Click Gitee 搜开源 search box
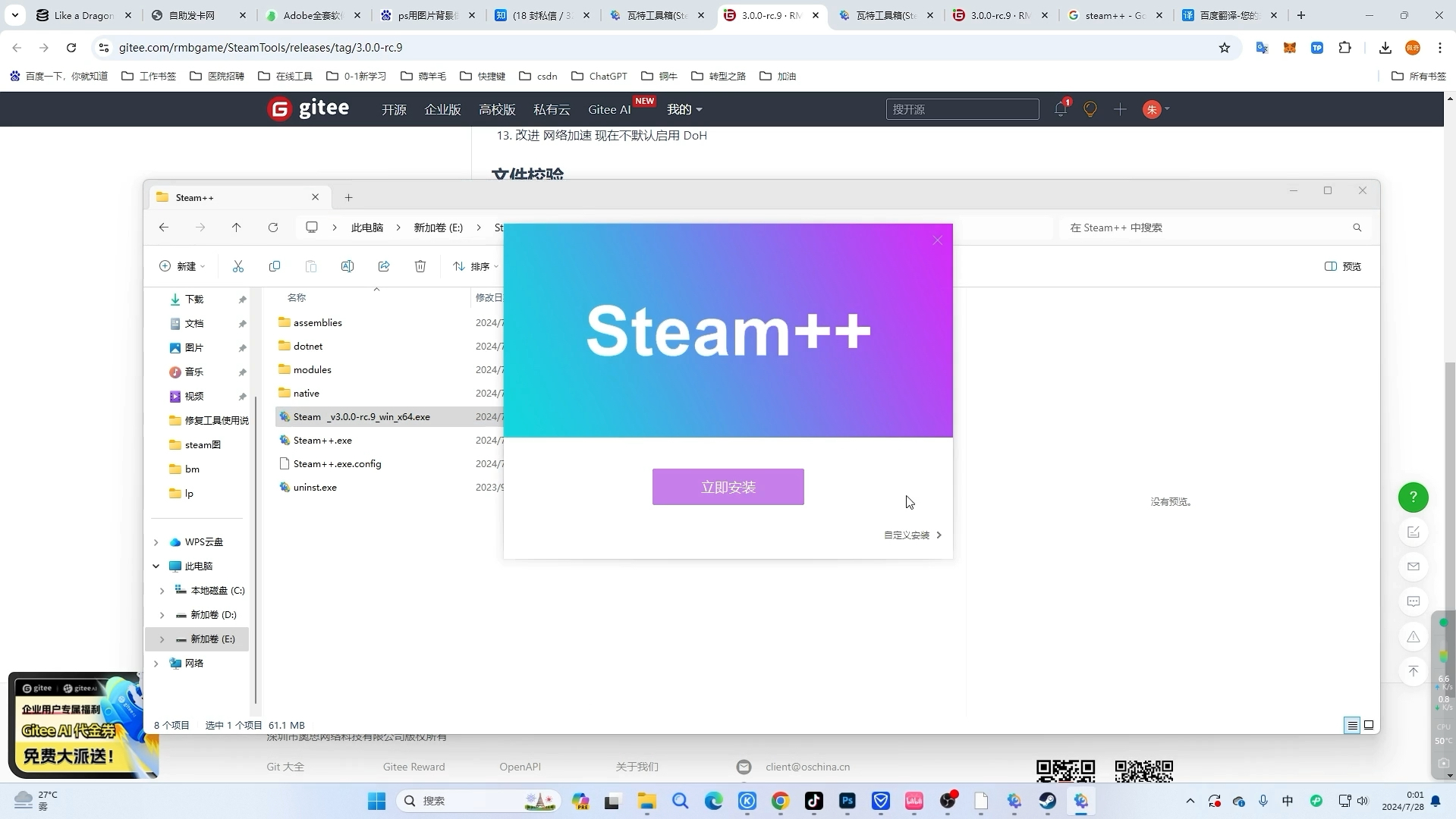The height and width of the screenshot is (819, 1456). 962,109
